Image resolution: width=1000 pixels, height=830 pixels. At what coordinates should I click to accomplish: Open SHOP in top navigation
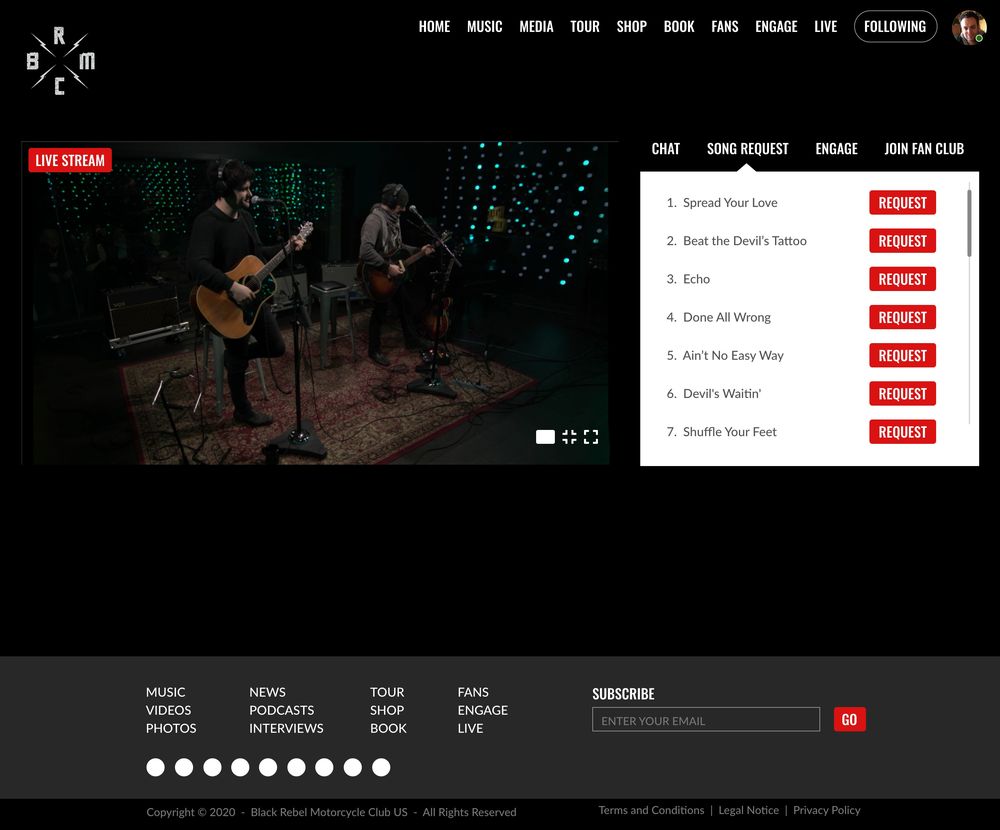631,26
